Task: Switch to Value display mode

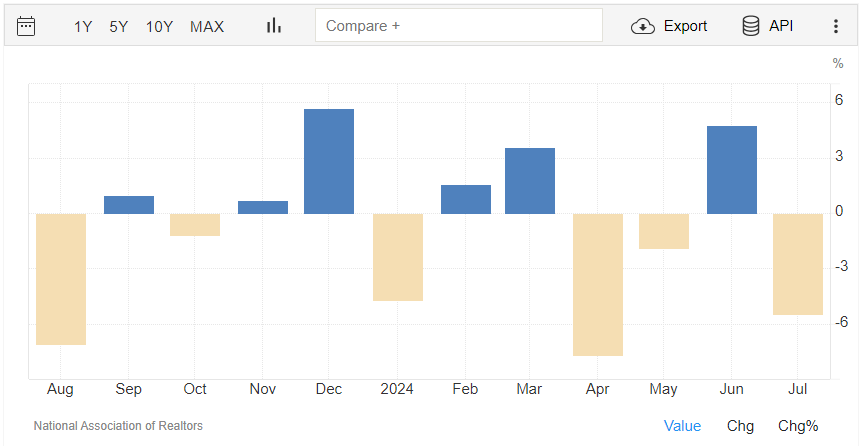Action: (x=682, y=426)
